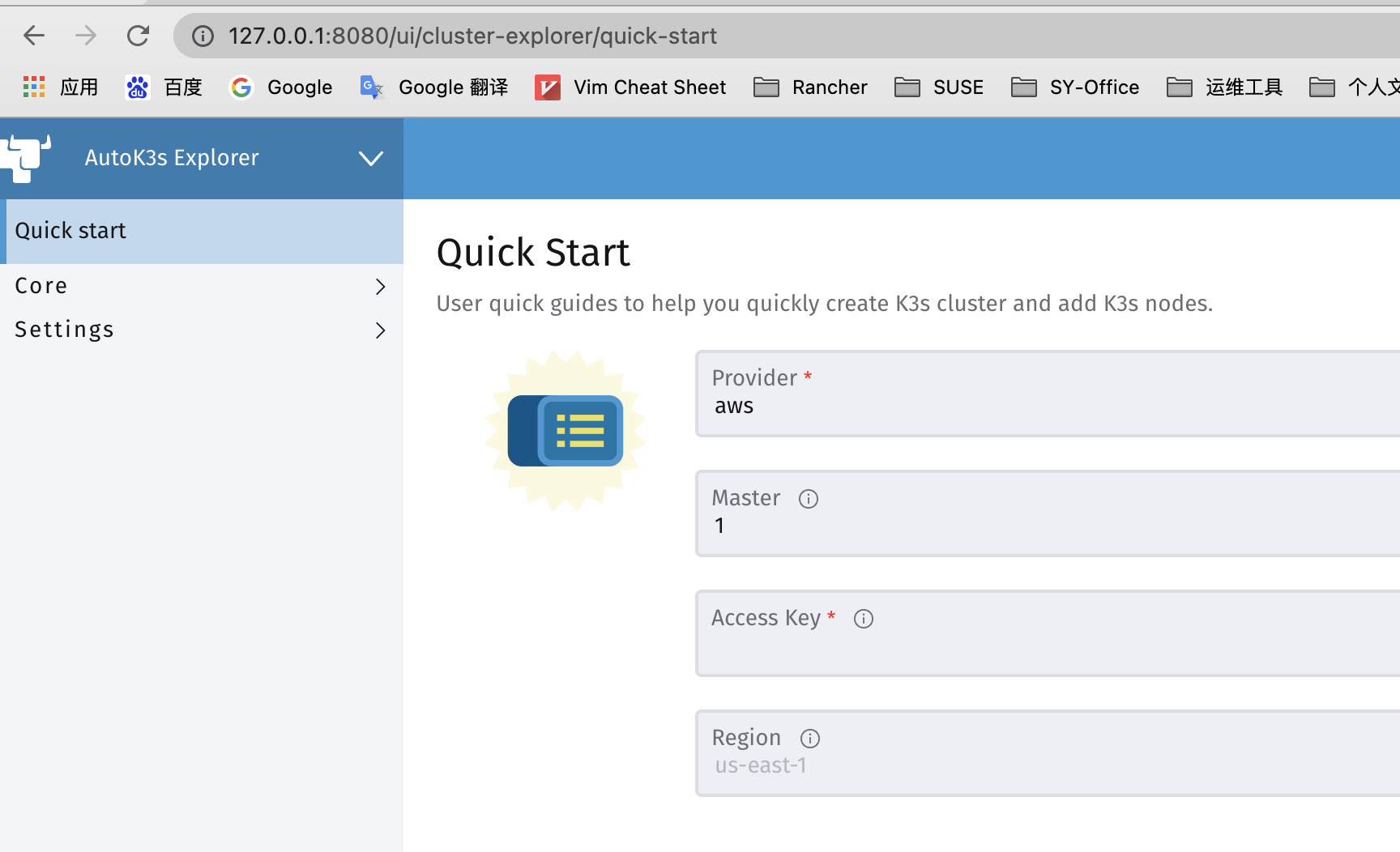Open the 百度 bookmark
Viewport: 1400px width, 852px height.
point(164,87)
